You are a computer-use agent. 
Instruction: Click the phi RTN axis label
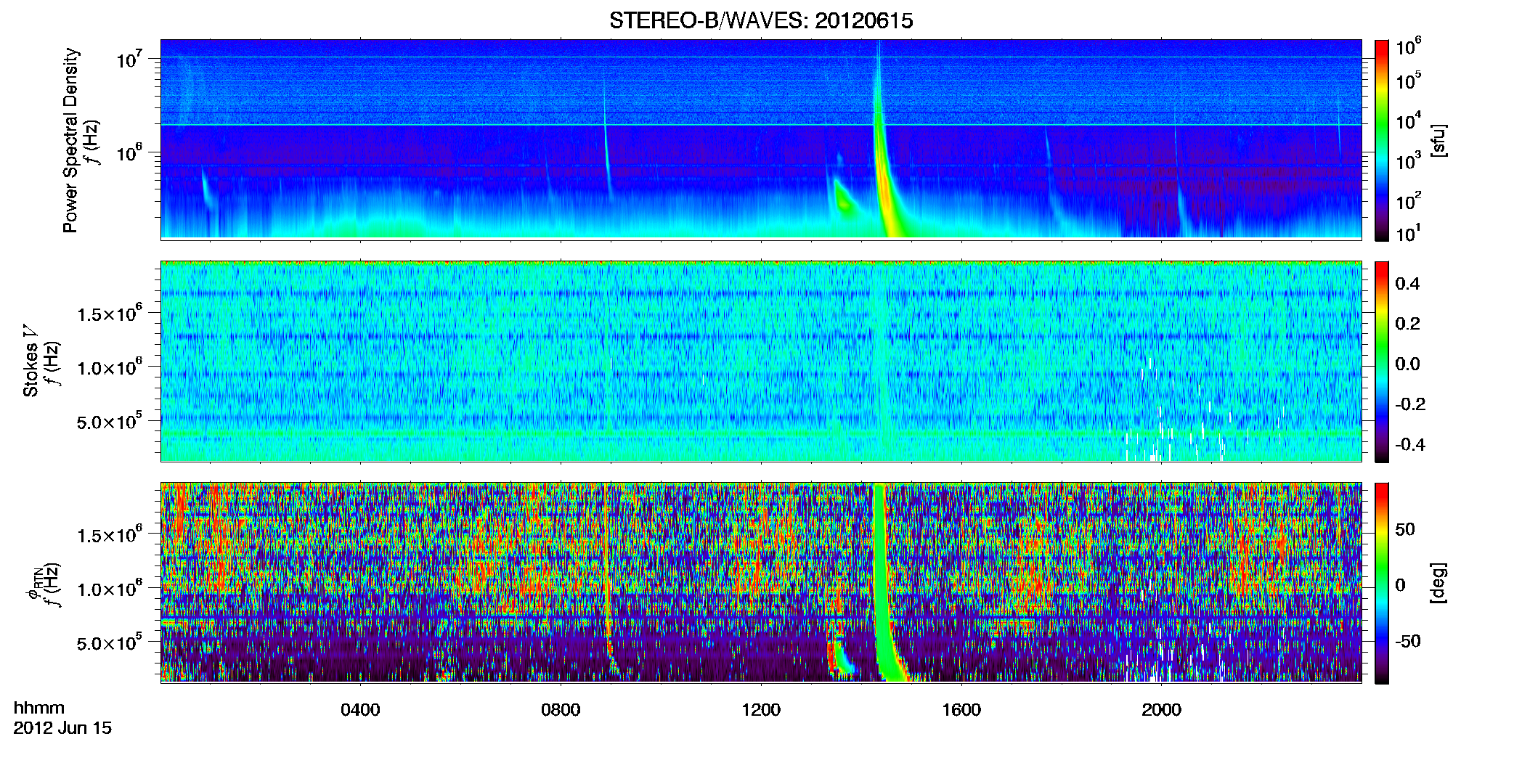(35, 584)
